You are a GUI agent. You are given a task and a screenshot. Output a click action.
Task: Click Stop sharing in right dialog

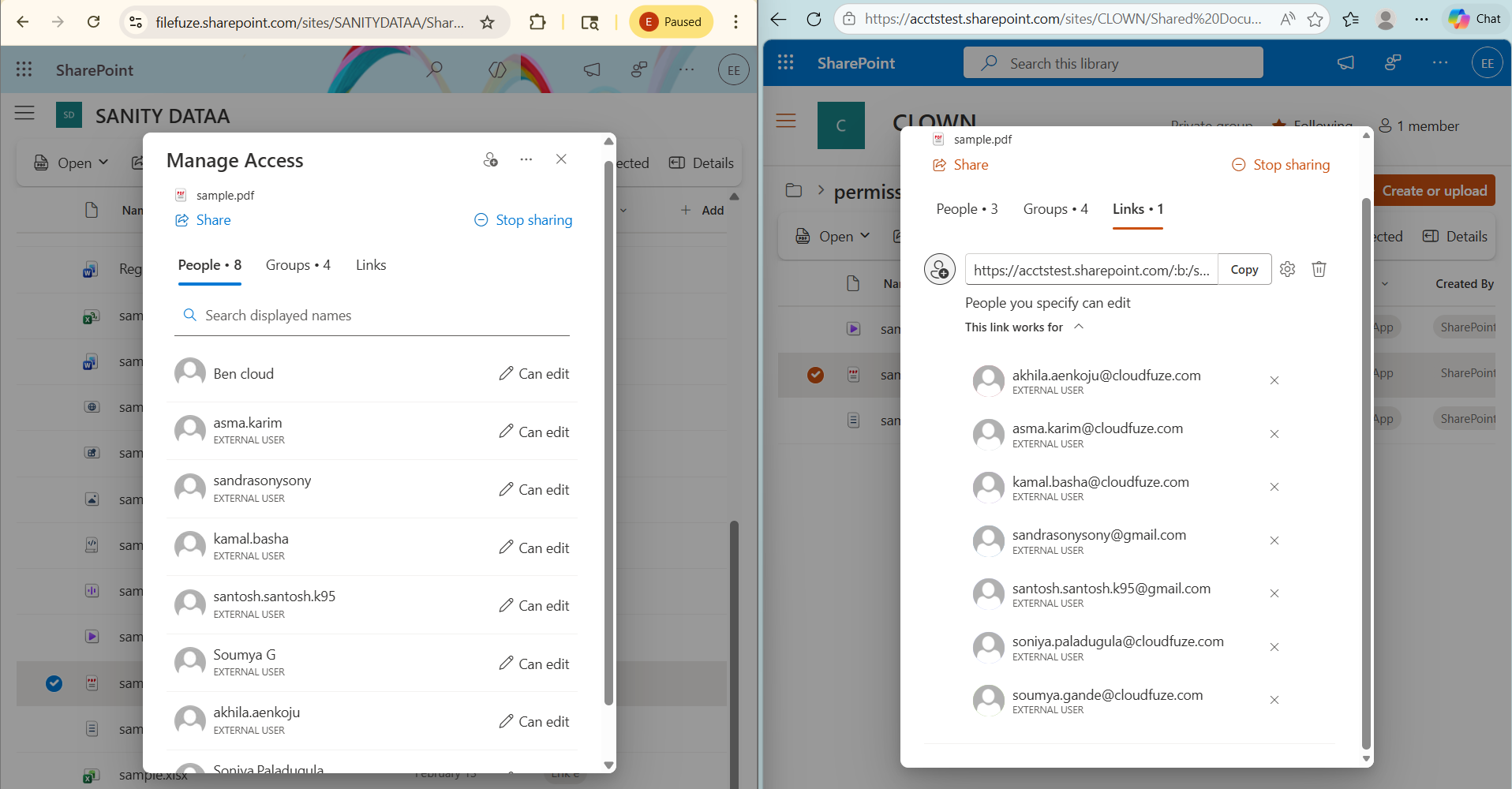(1281, 165)
